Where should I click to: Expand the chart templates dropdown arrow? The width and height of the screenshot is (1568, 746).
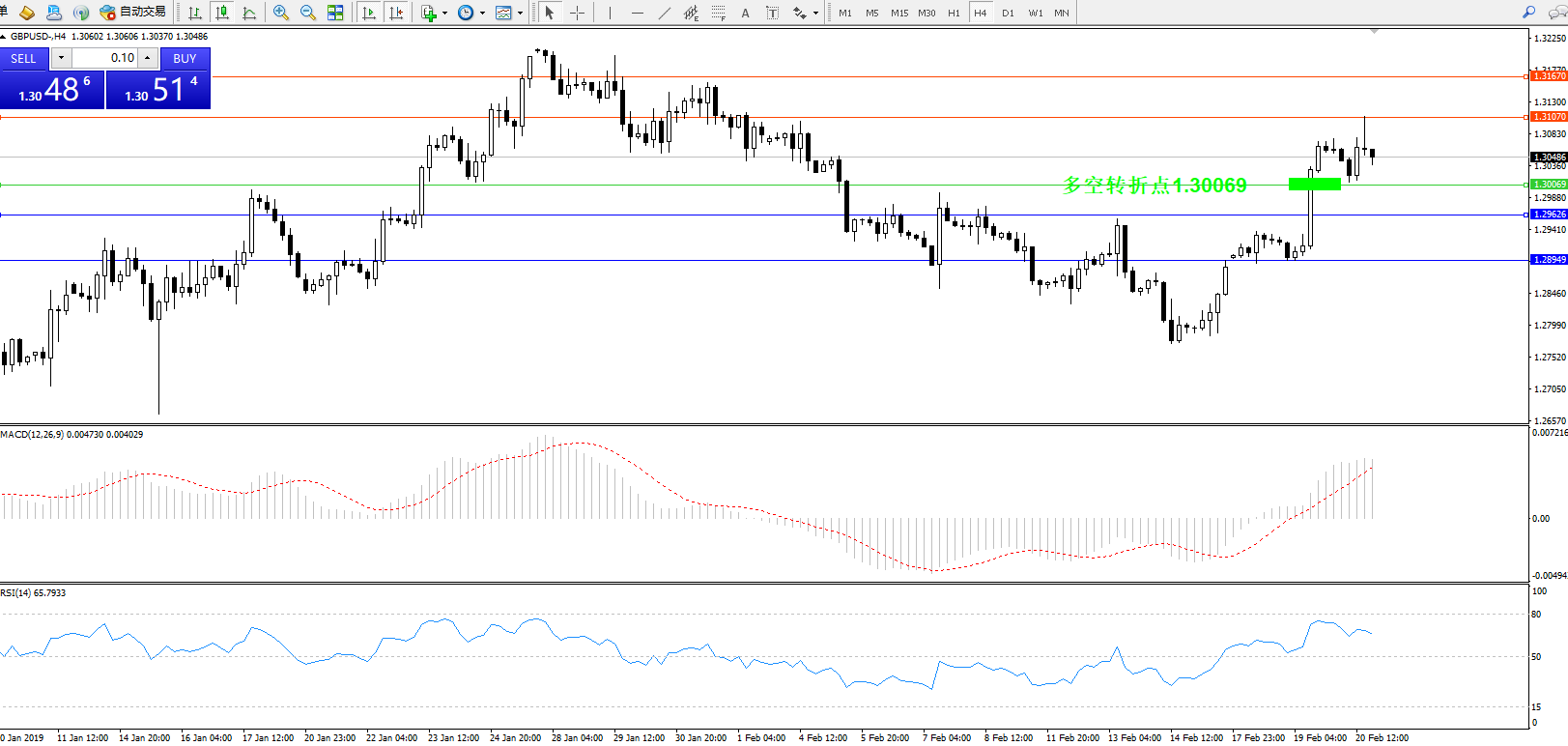point(521,14)
